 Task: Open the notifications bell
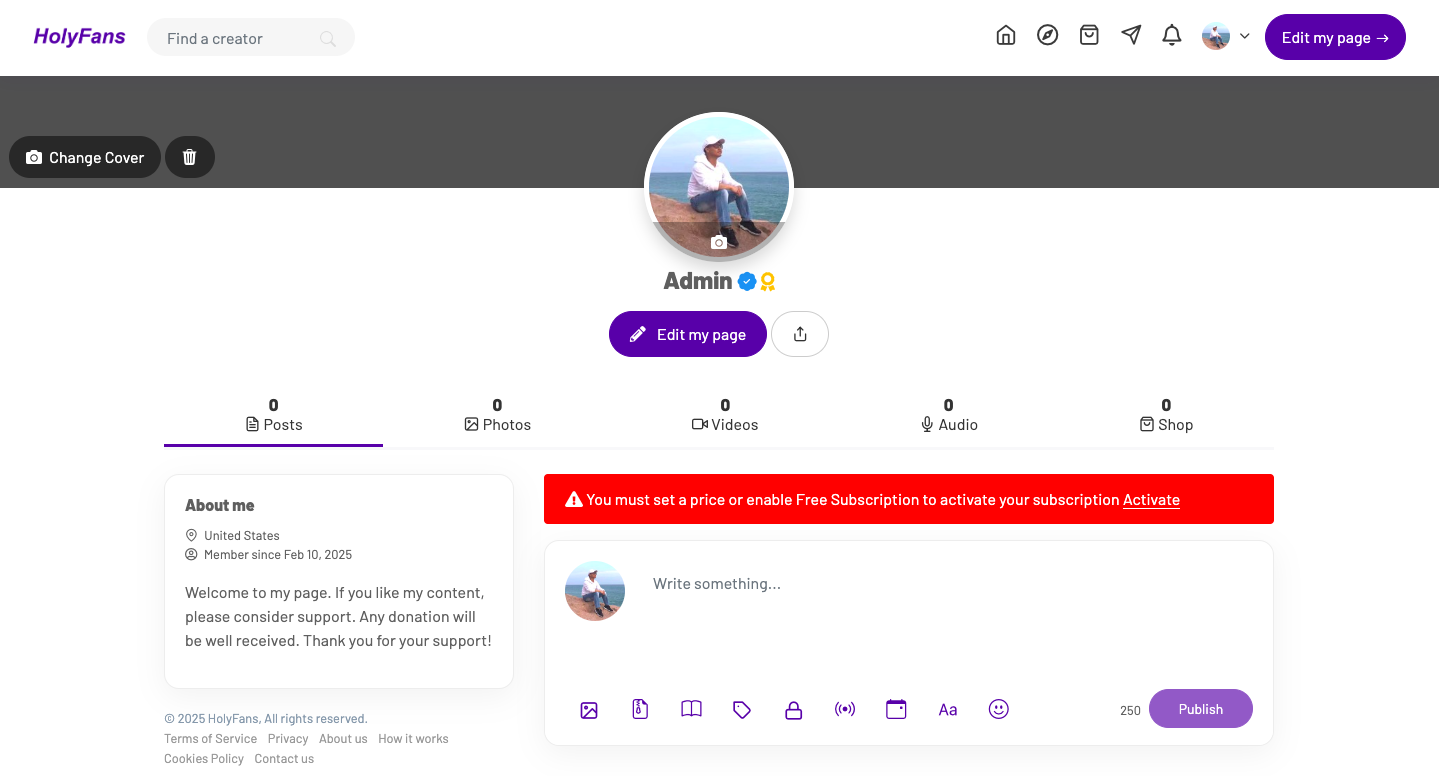[1172, 36]
